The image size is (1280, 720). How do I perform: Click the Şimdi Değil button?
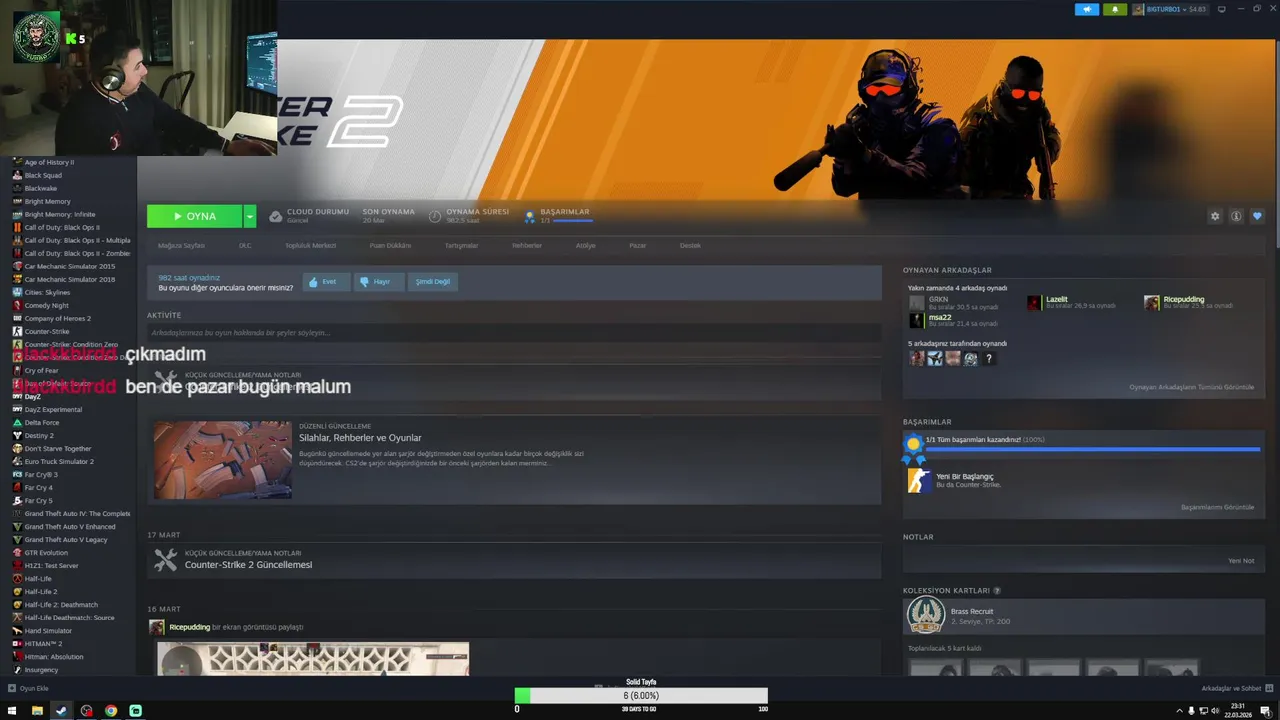pos(433,282)
